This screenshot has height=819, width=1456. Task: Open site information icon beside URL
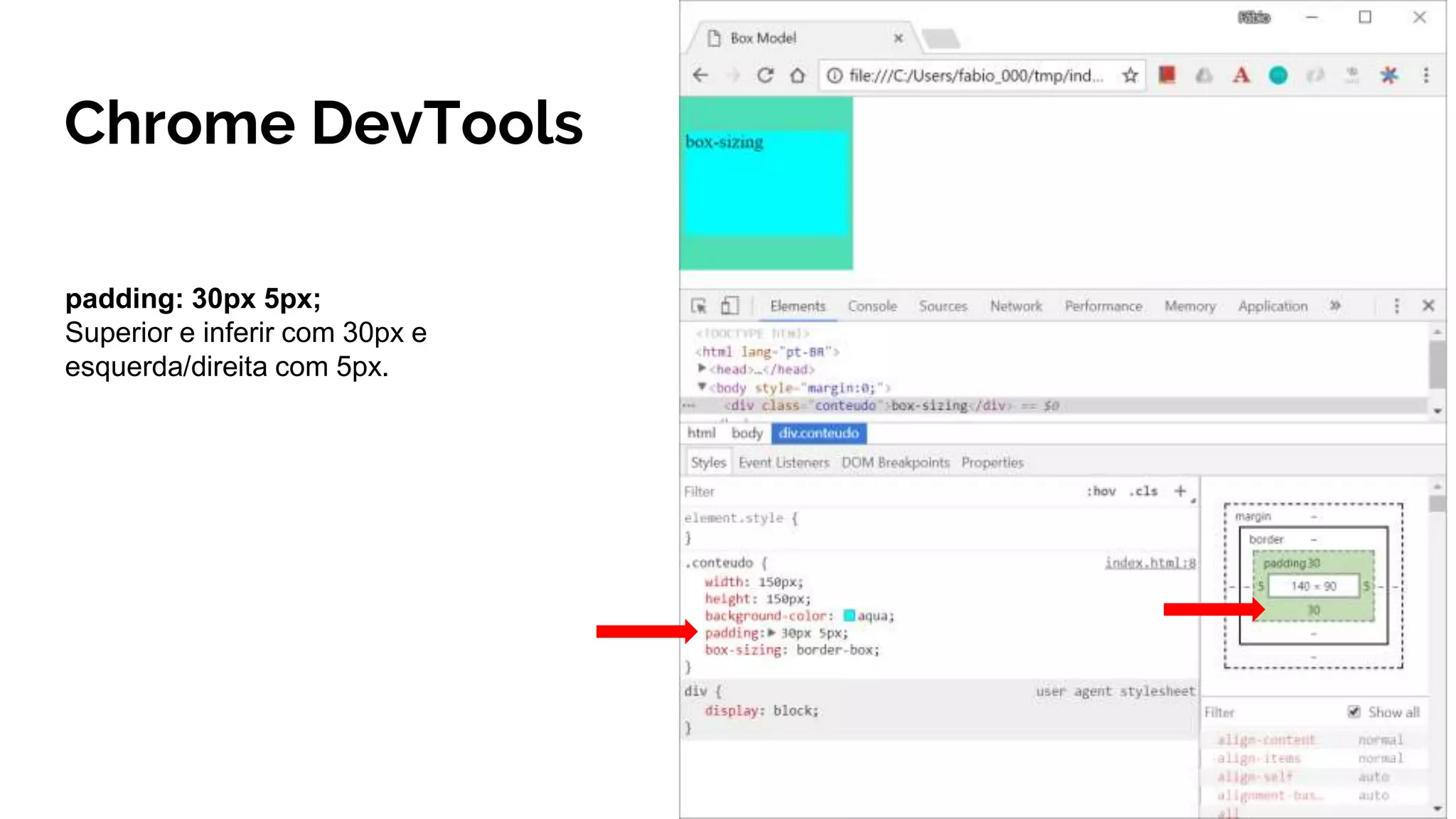(835, 75)
